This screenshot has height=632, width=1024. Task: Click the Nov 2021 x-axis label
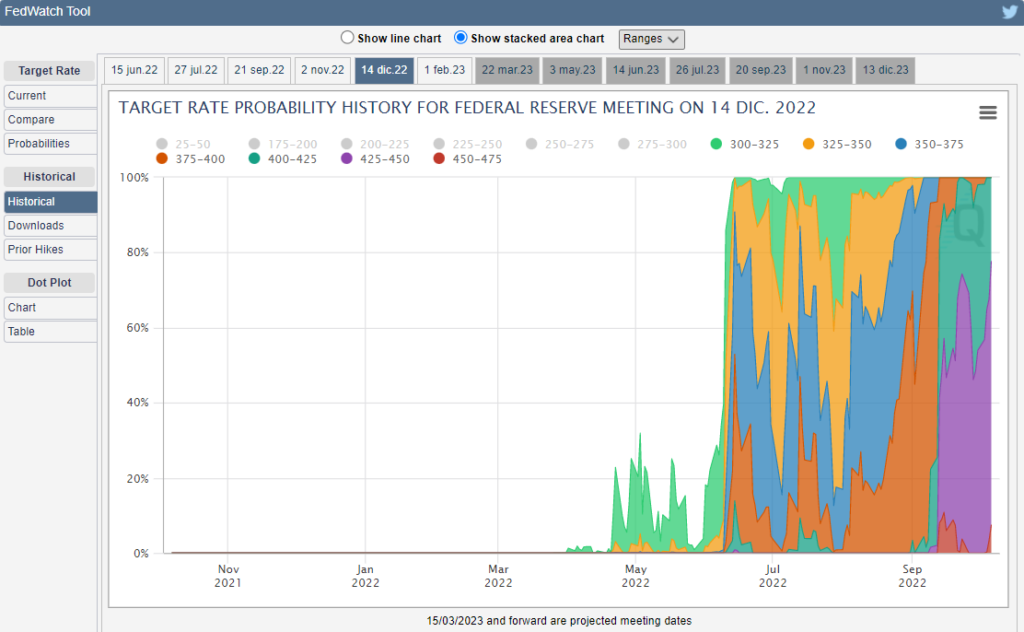coord(228,576)
